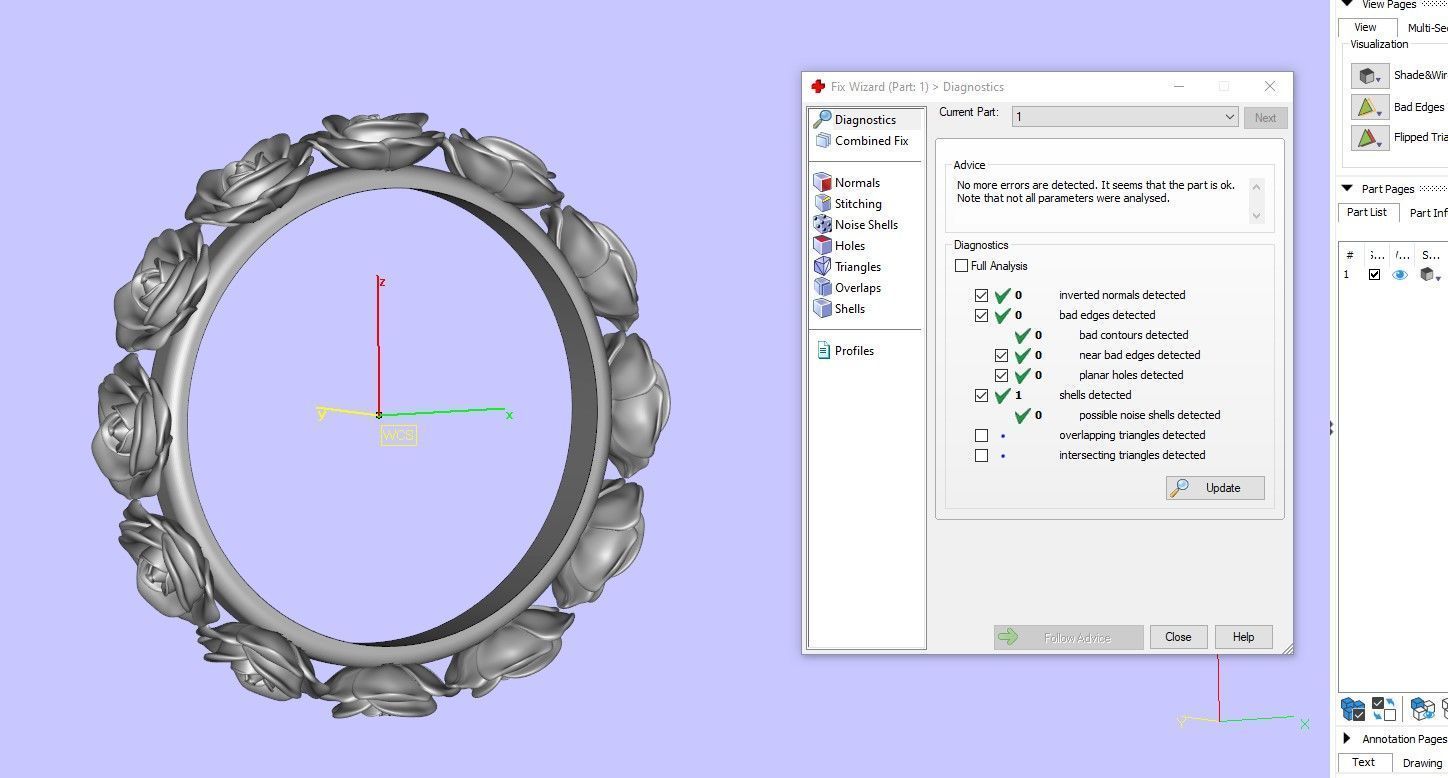Click Shade&Wire visualization icon
This screenshot has width=1448, height=778.
tap(1370, 76)
